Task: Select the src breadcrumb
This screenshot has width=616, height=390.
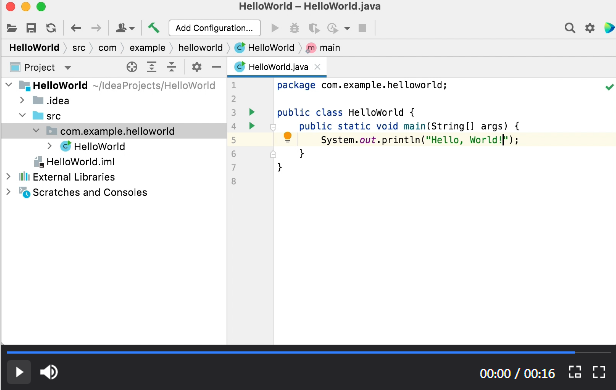Action: coord(79,48)
